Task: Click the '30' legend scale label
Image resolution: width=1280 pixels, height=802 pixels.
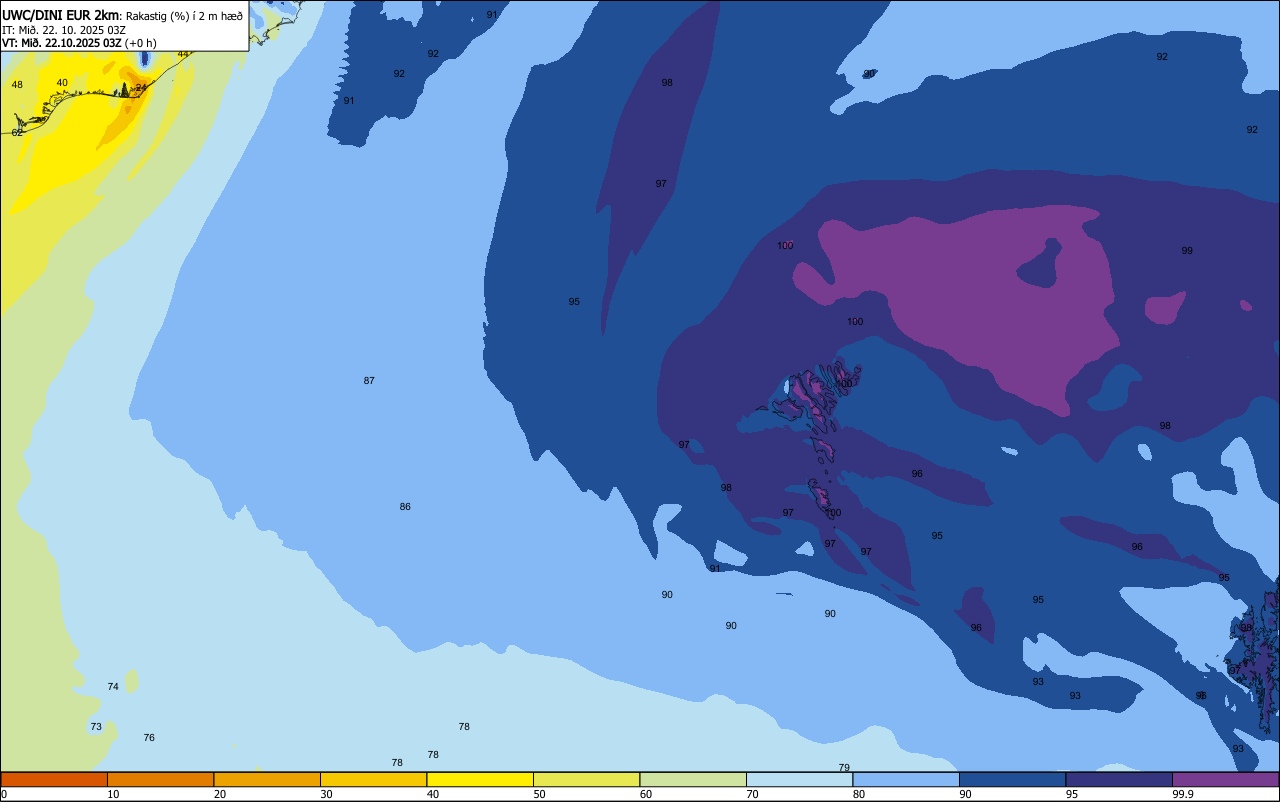Action: pos(326,794)
